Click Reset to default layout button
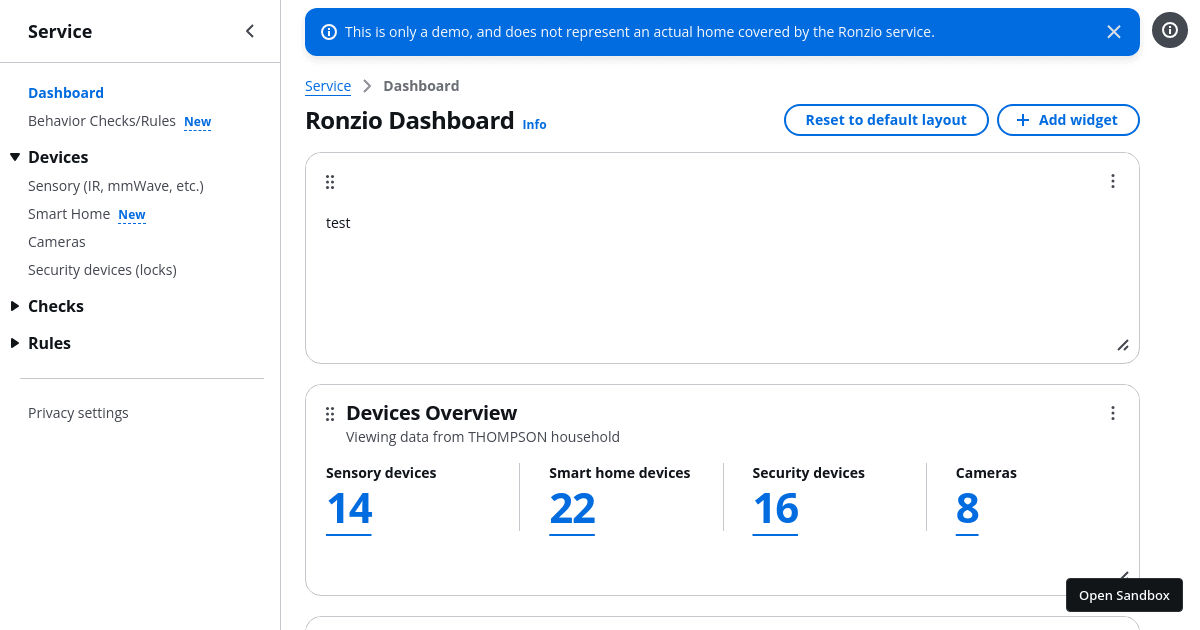The image size is (1200, 630). [x=886, y=120]
